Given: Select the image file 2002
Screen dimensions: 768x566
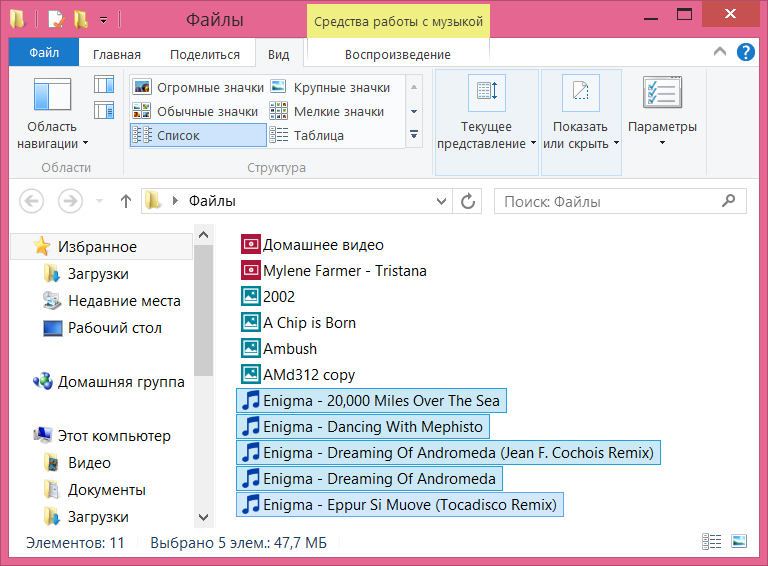Looking at the screenshot, I should [x=268, y=296].
